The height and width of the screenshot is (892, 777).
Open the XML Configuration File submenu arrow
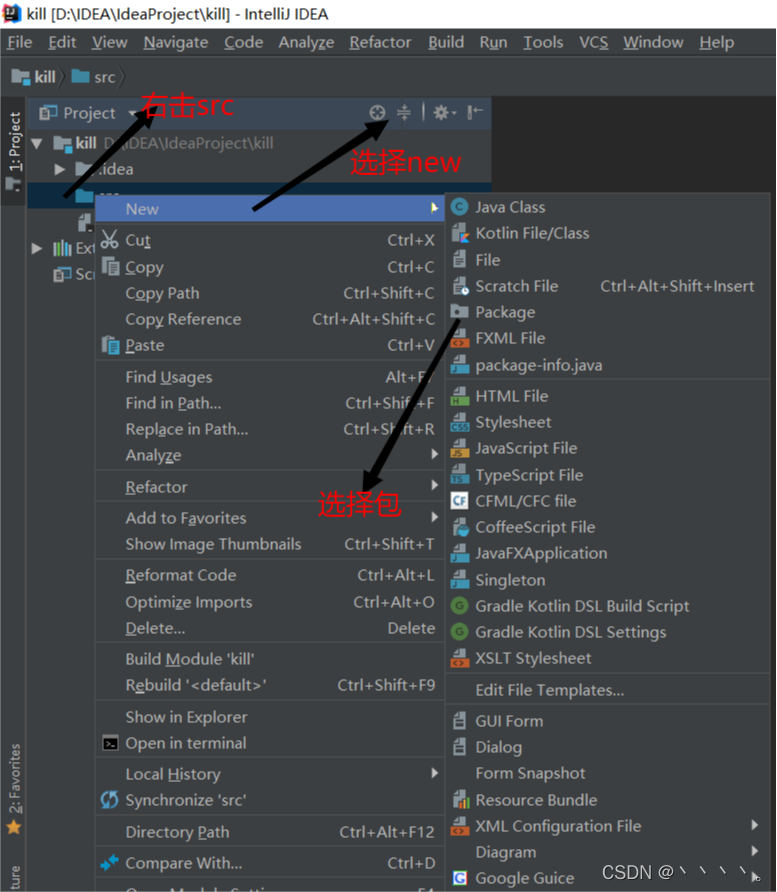pyautogui.click(x=754, y=825)
